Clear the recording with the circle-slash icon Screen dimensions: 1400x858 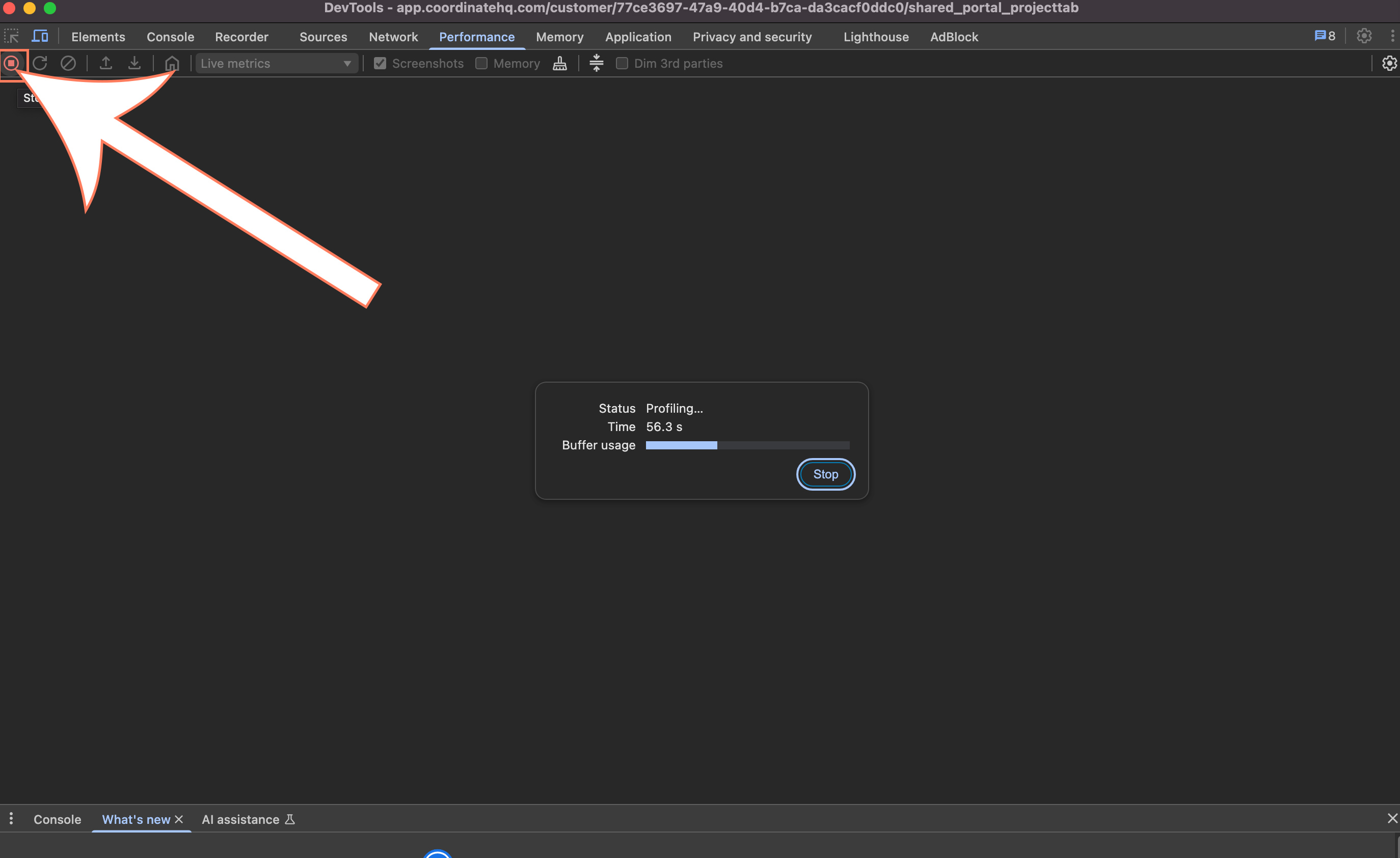pyautogui.click(x=68, y=63)
